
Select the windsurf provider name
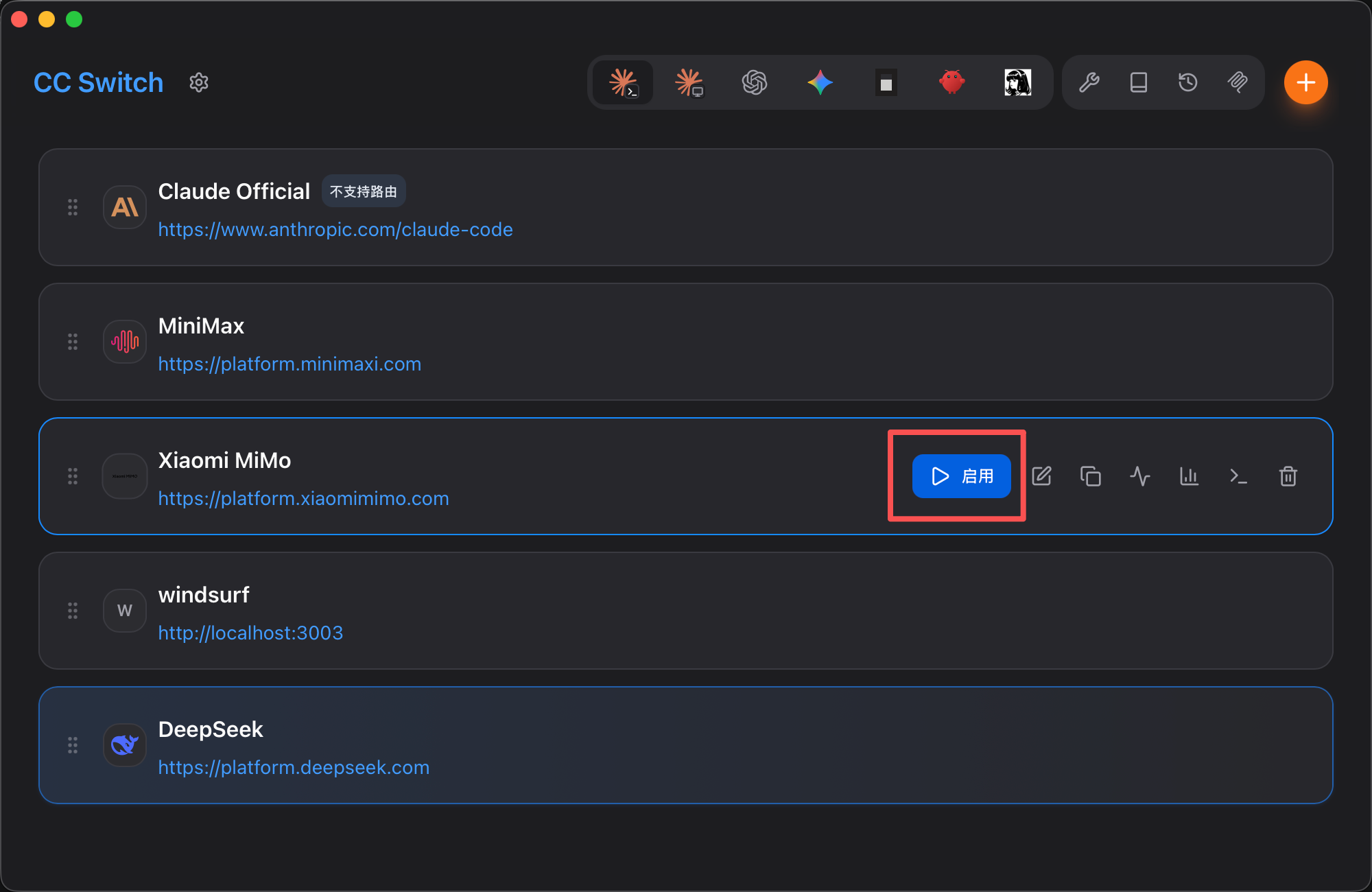[204, 595]
